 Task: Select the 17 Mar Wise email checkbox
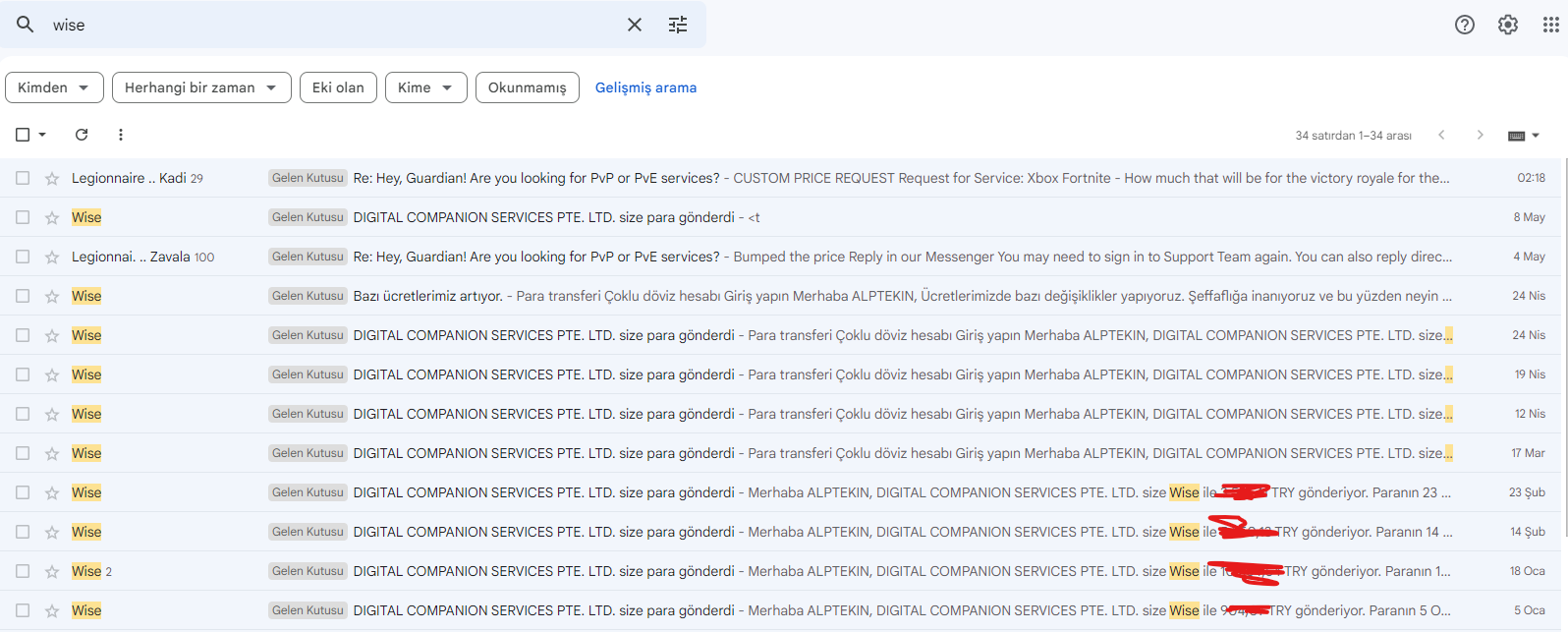click(23, 453)
